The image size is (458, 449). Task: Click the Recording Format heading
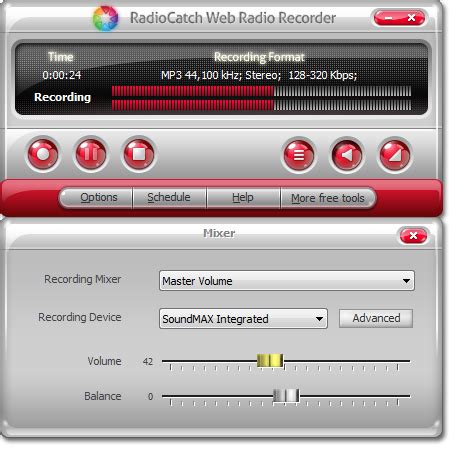pyautogui.click(x=259, y=57)
